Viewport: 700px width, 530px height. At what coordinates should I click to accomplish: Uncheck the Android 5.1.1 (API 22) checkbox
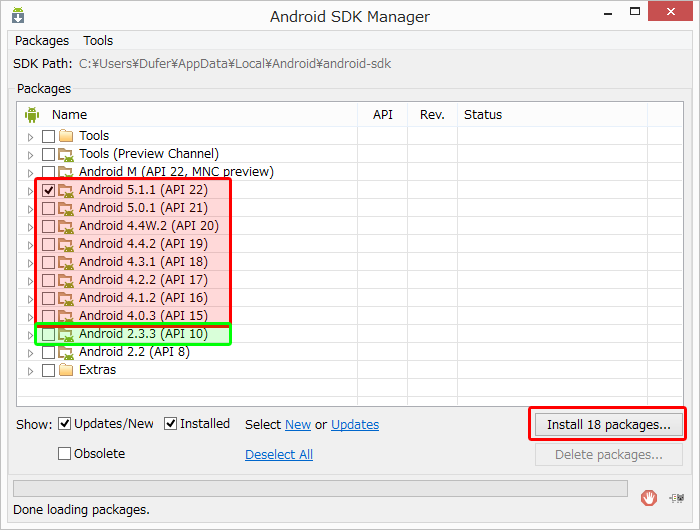point(48,191)
